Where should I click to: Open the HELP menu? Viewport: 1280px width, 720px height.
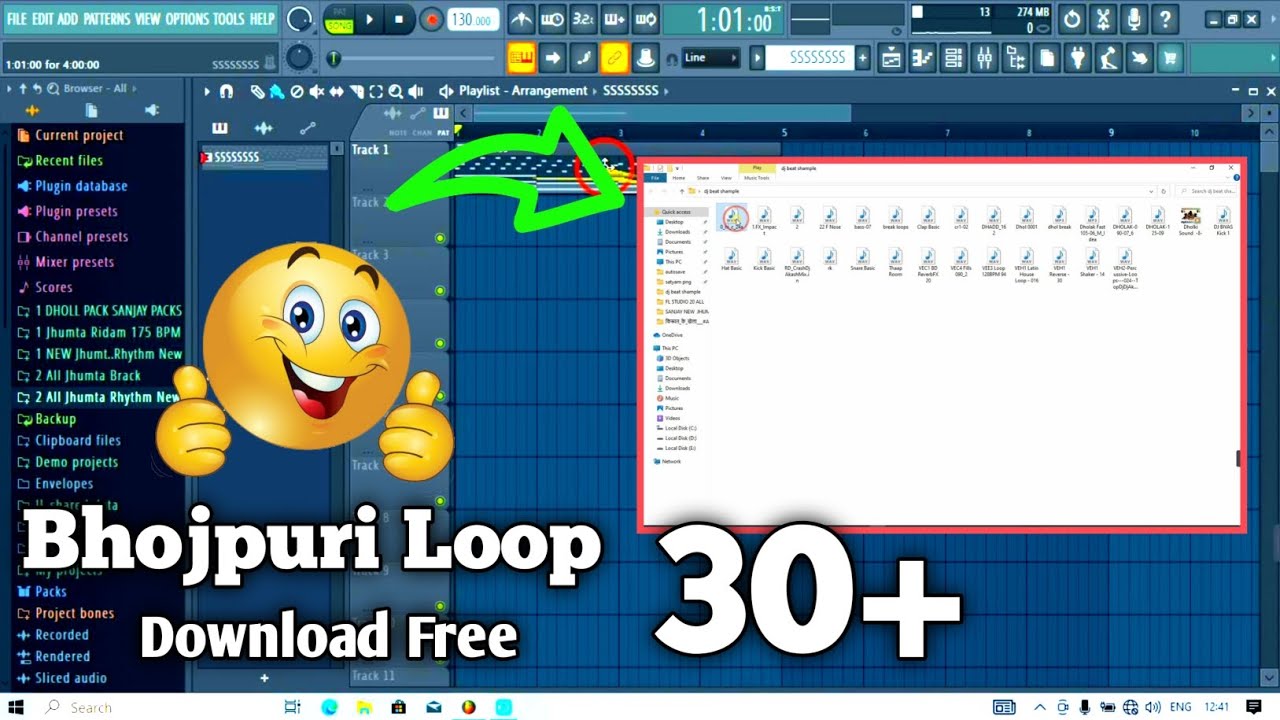262,19
